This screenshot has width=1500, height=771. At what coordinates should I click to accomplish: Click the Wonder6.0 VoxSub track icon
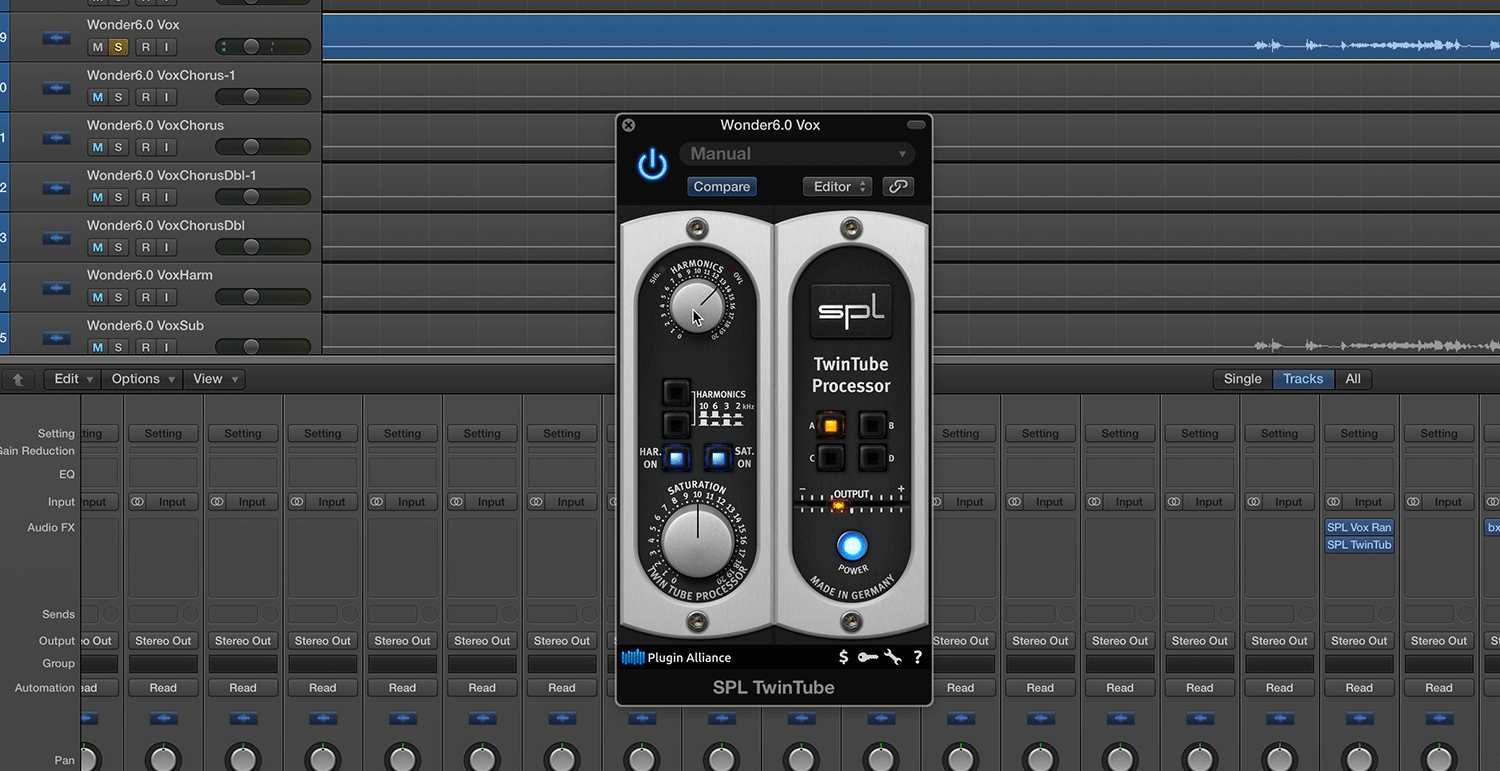tap(56, 339)
